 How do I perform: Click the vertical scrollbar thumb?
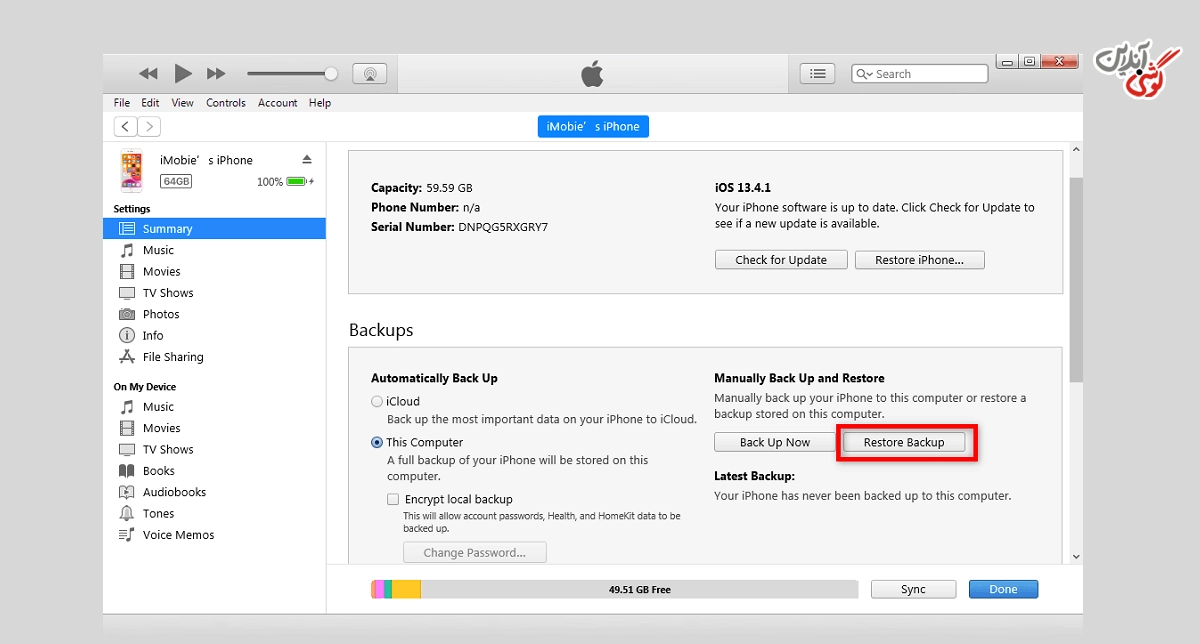point(1076,280)
